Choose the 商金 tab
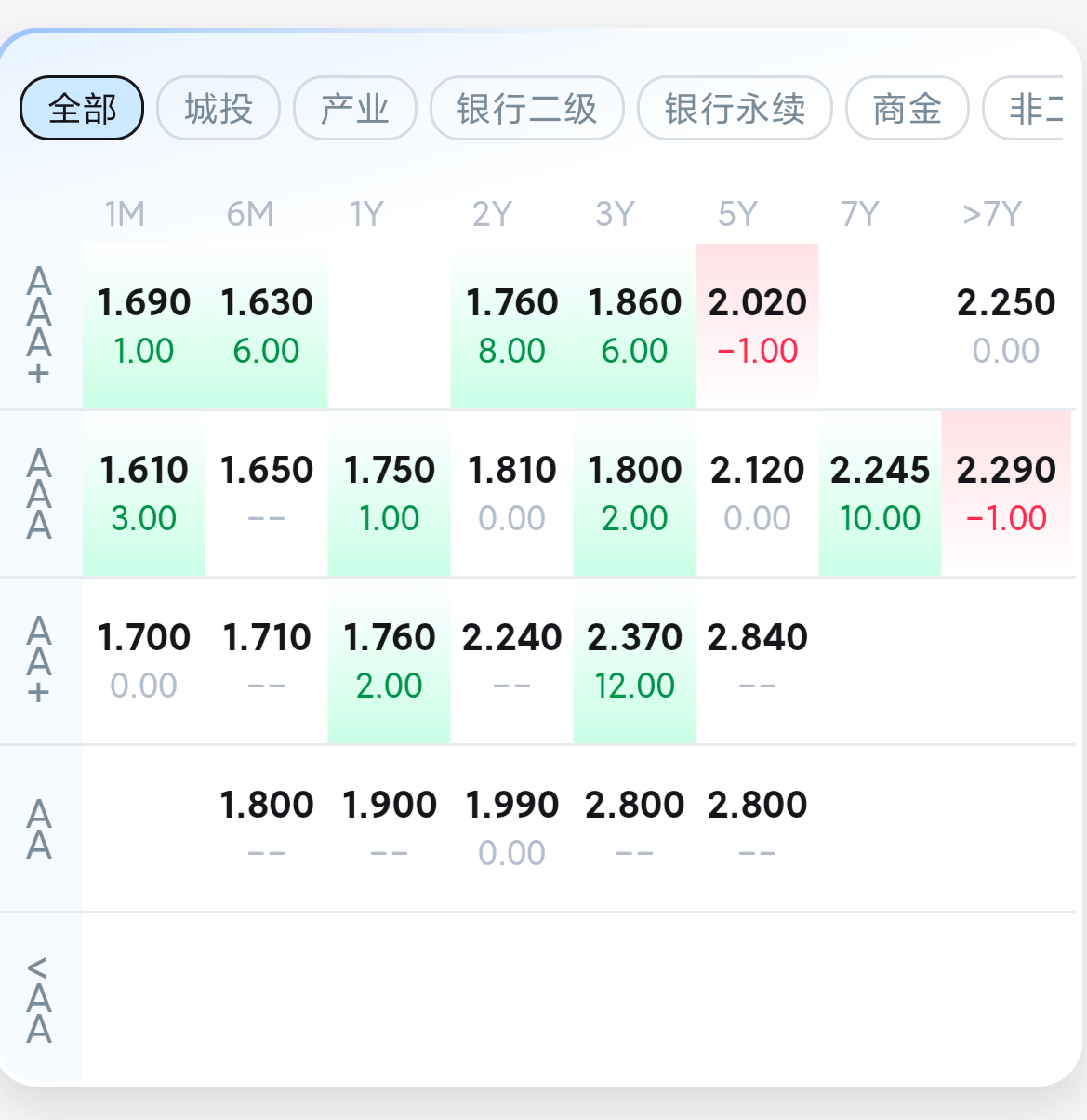 (907, 109)
